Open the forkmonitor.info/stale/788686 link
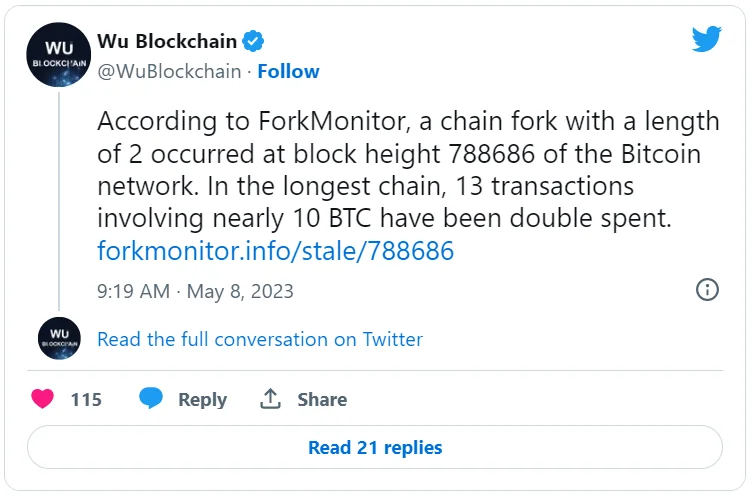 tap(276, 250)
